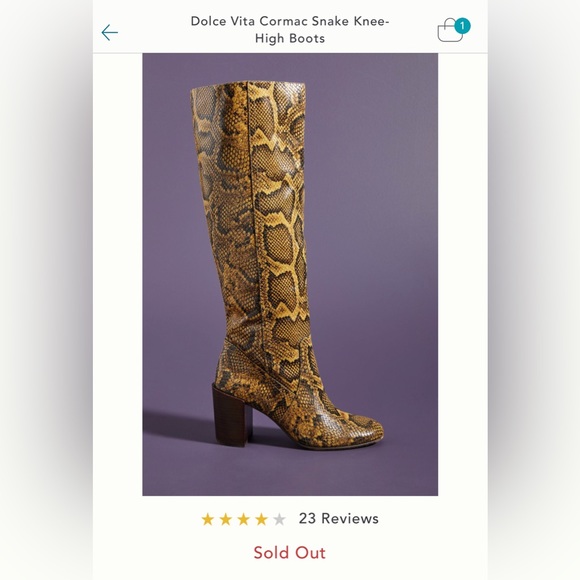The width and height of the screenshot is (580, 580).
Task: Tap the boot's brown block heel
Action: coord(229,414)
